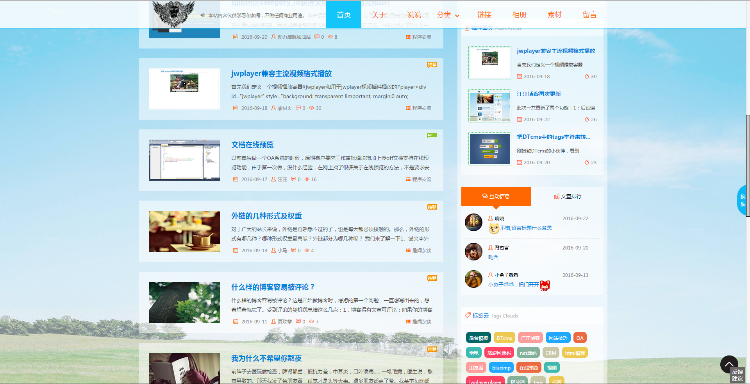Click comment icon under 文档在线预览 post
This screenshot has width=750, height=384.
(294, 179)
